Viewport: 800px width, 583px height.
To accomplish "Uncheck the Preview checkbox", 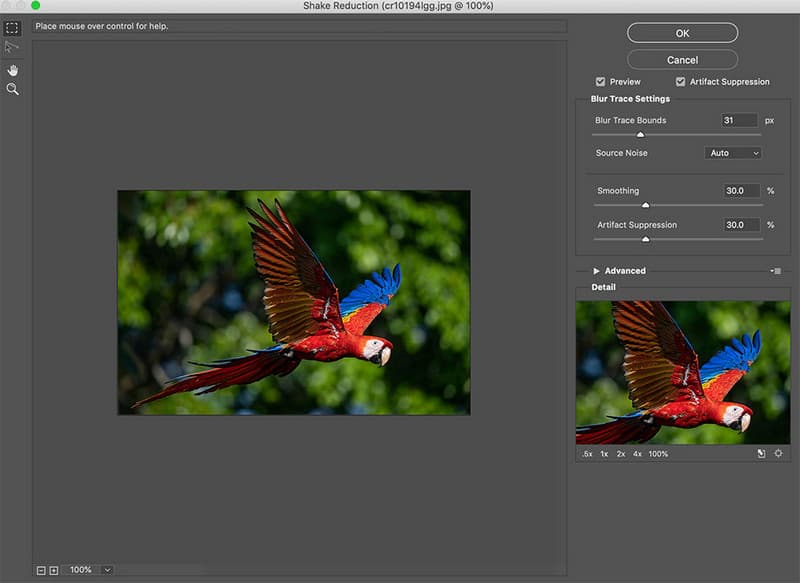I will click(600, 82).
